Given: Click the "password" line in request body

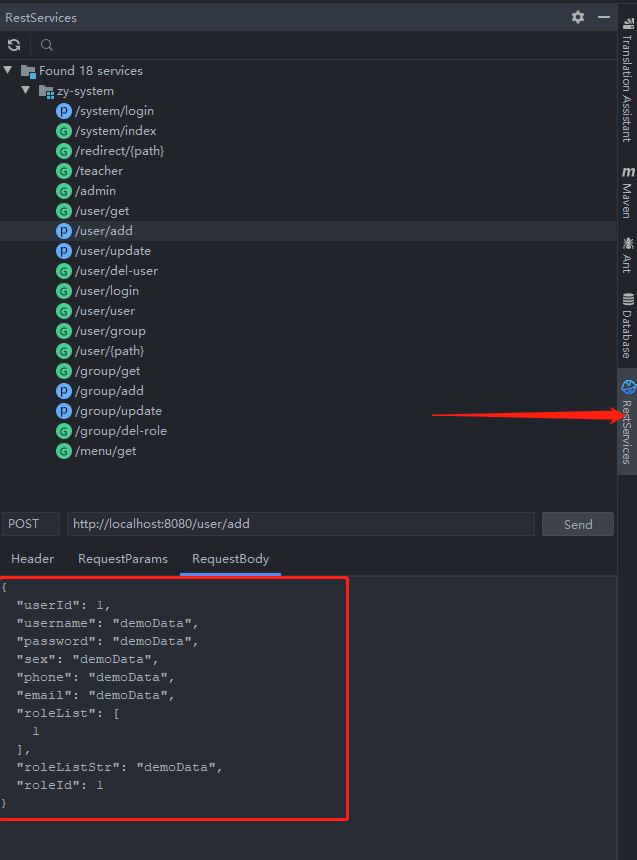Looking at the screenshot, I should coord(108,642).
